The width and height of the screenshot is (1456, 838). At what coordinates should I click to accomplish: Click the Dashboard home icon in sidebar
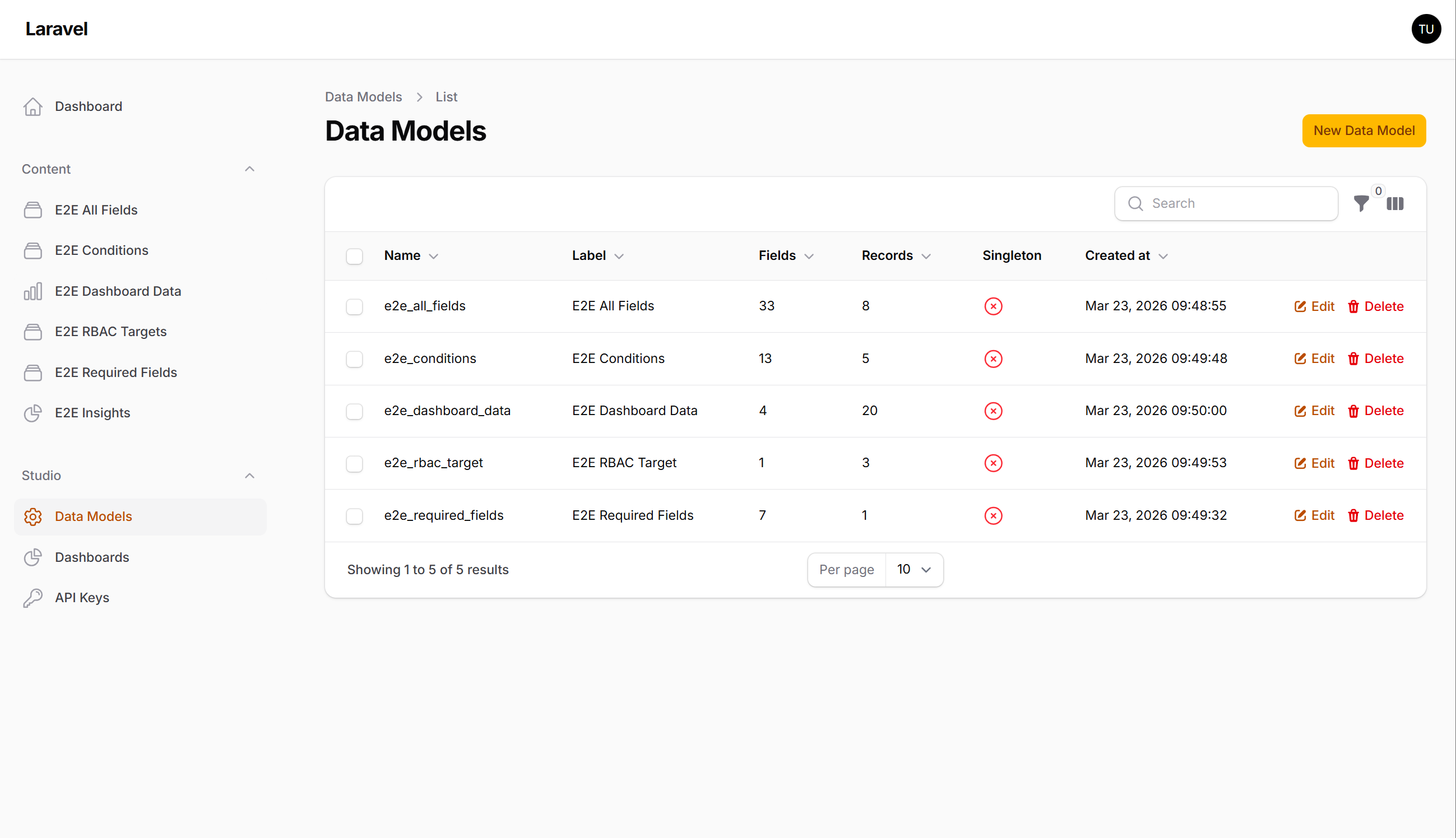[33, 106]
